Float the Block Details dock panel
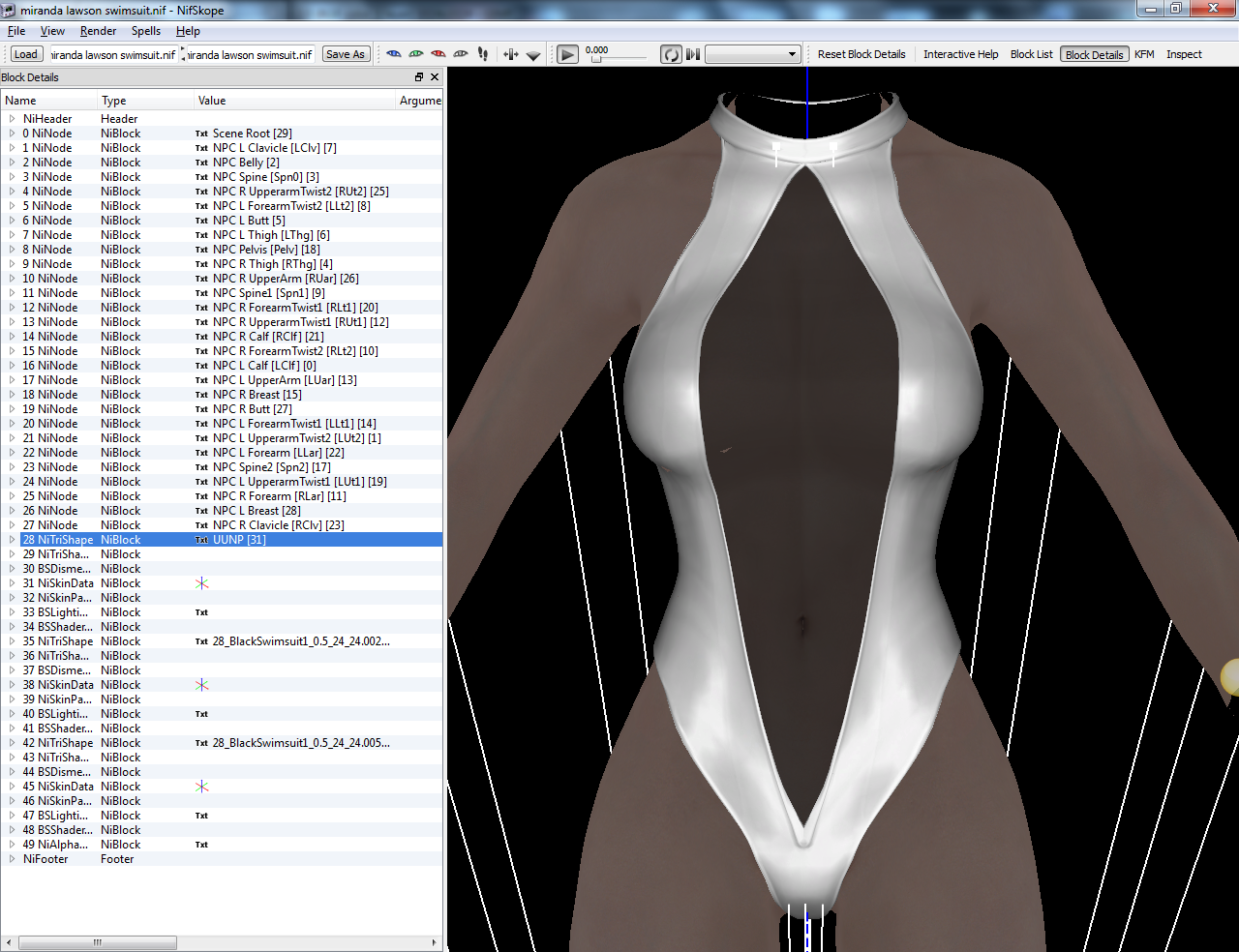This screenshot has height=952, width=1239. (x=419, y=77)
